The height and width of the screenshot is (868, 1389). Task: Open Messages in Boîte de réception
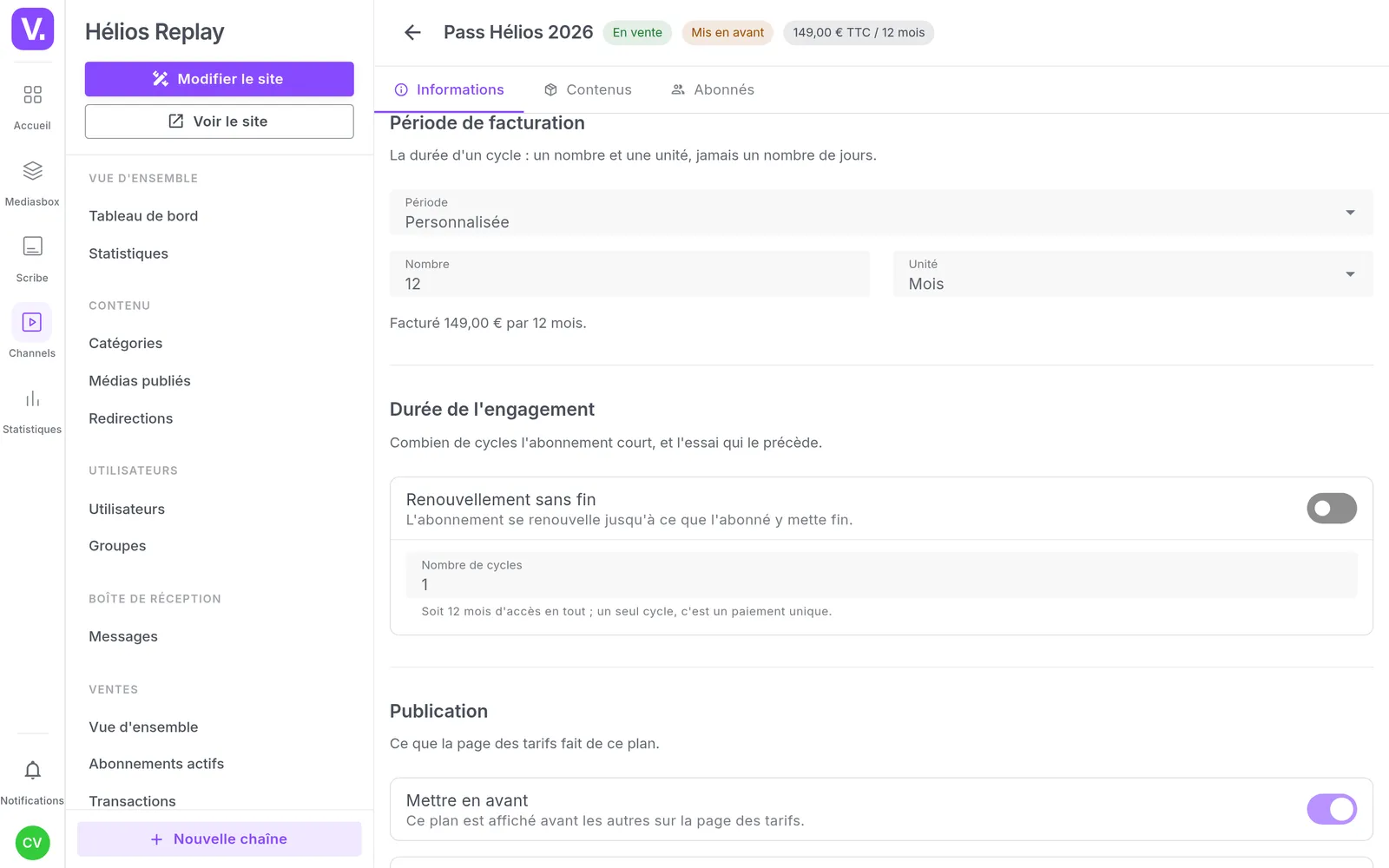coord(123,636)
